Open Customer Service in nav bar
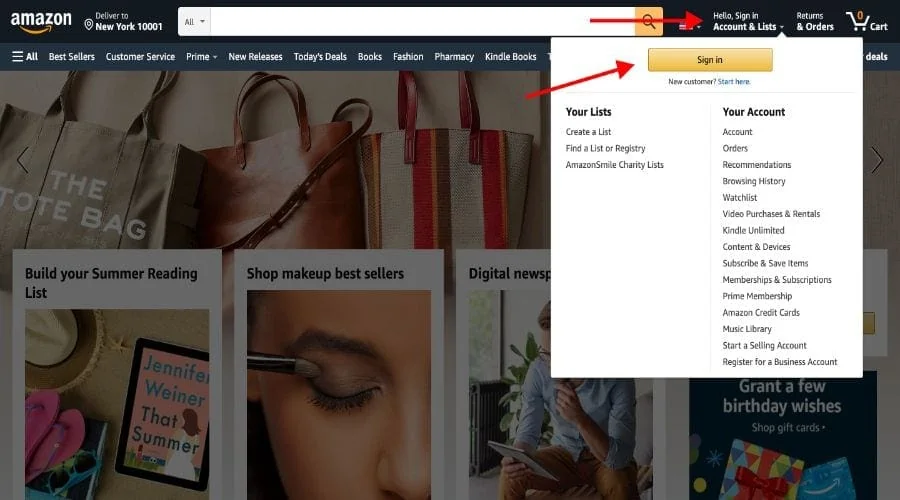Image resolution: width=900 pixels, height=500 pixels. click(x=140, y=56)
